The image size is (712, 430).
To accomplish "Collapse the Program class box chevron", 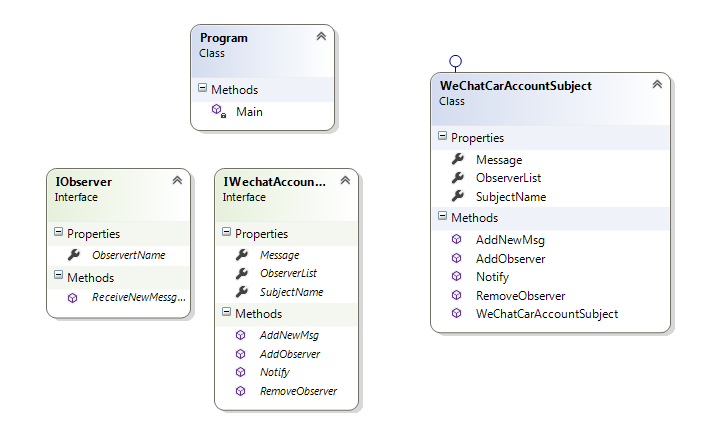I will 321,36.
